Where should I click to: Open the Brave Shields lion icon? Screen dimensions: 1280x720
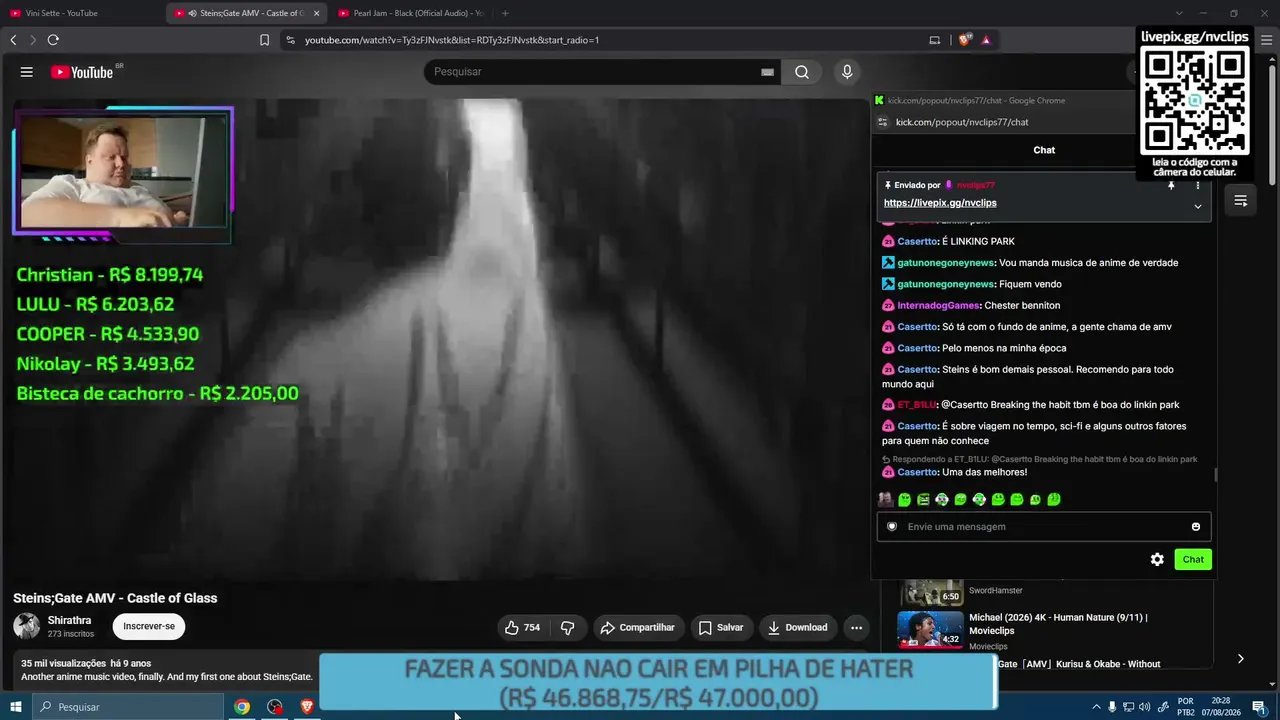[x=964, y=40]
